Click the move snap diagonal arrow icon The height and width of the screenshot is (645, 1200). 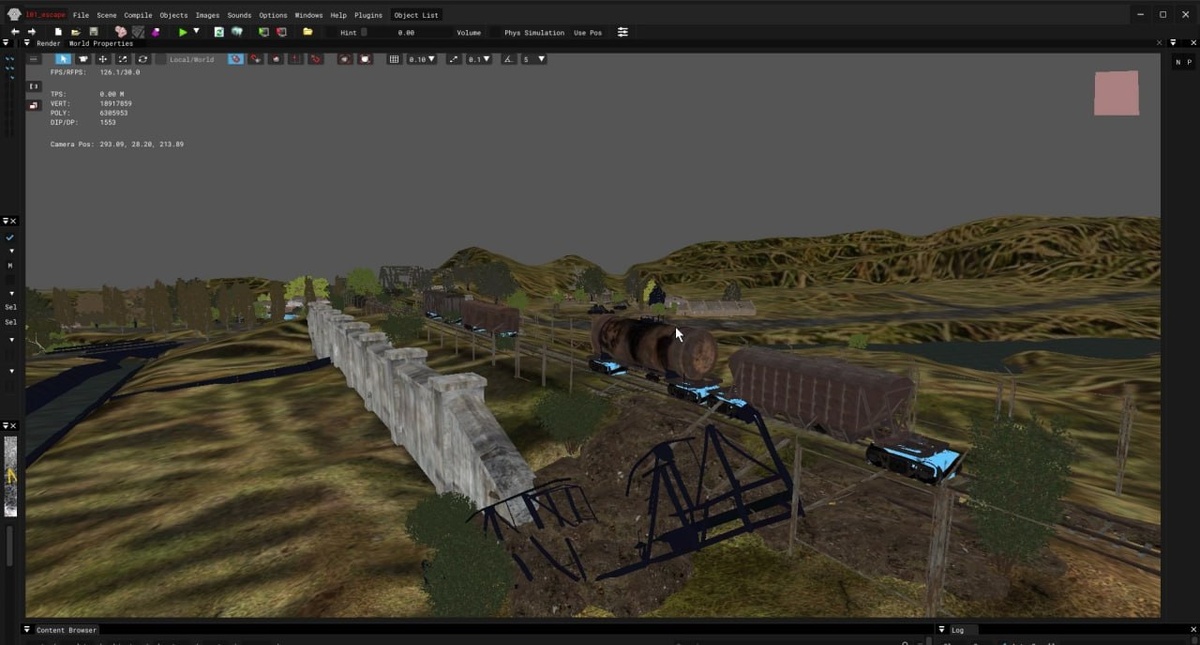coord(454,59)
